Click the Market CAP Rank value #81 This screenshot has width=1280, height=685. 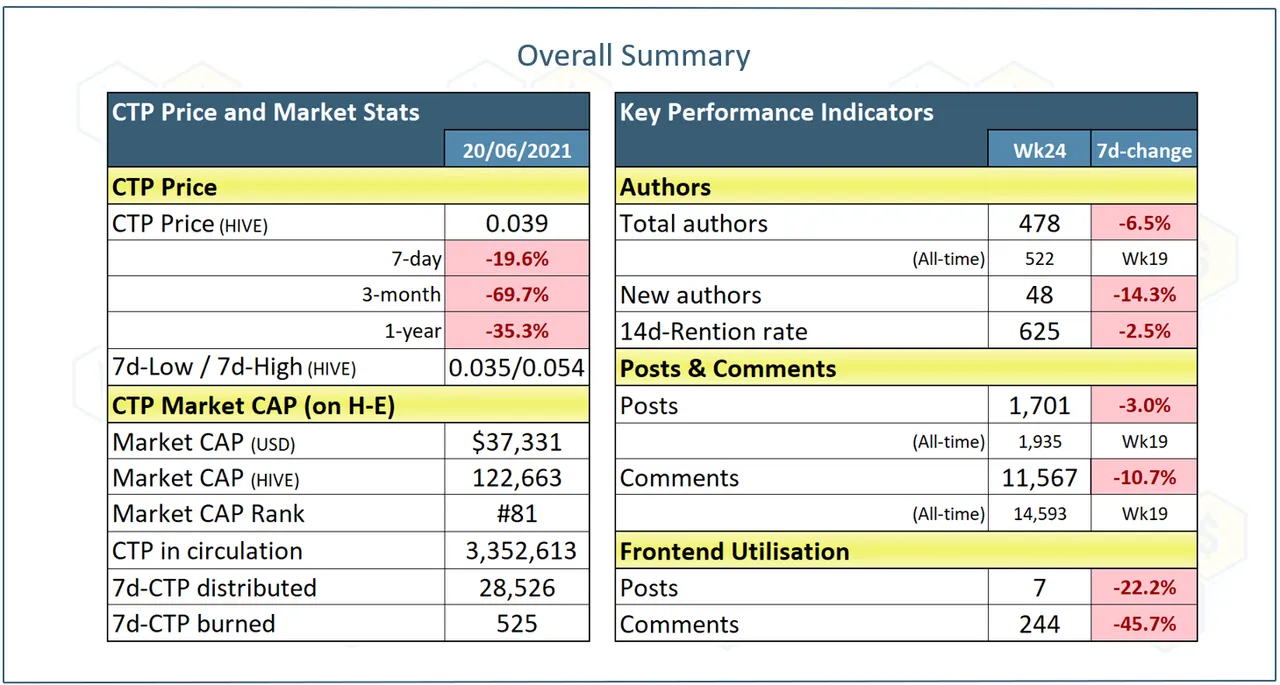point(517,514)
